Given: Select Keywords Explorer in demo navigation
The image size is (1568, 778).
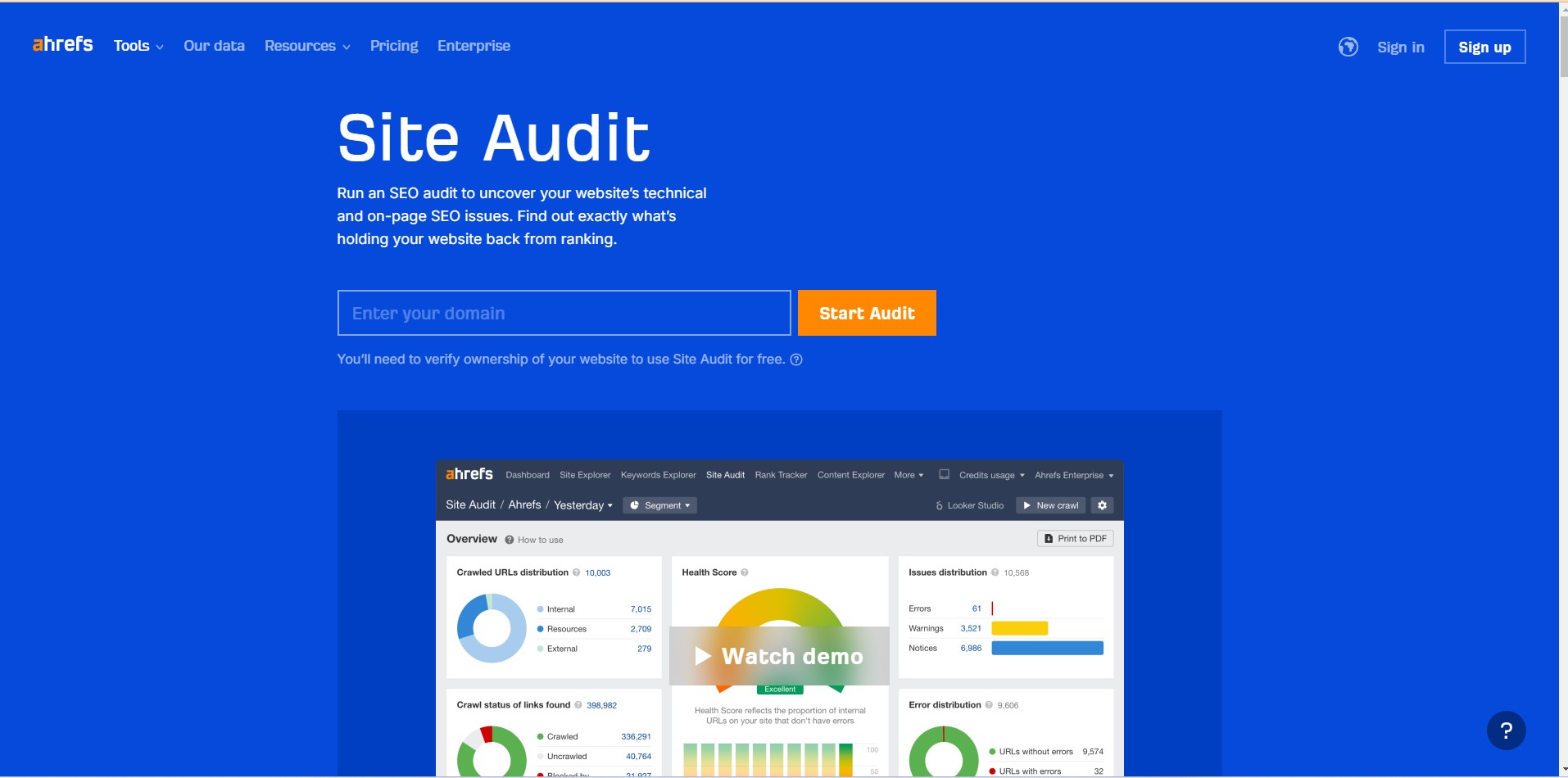Looking at the screenshot, I should (x=658, y=475).
